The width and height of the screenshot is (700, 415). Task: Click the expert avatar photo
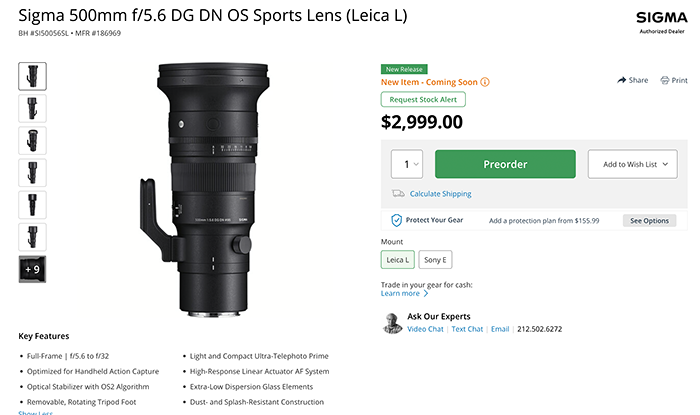tap(393, 322)
